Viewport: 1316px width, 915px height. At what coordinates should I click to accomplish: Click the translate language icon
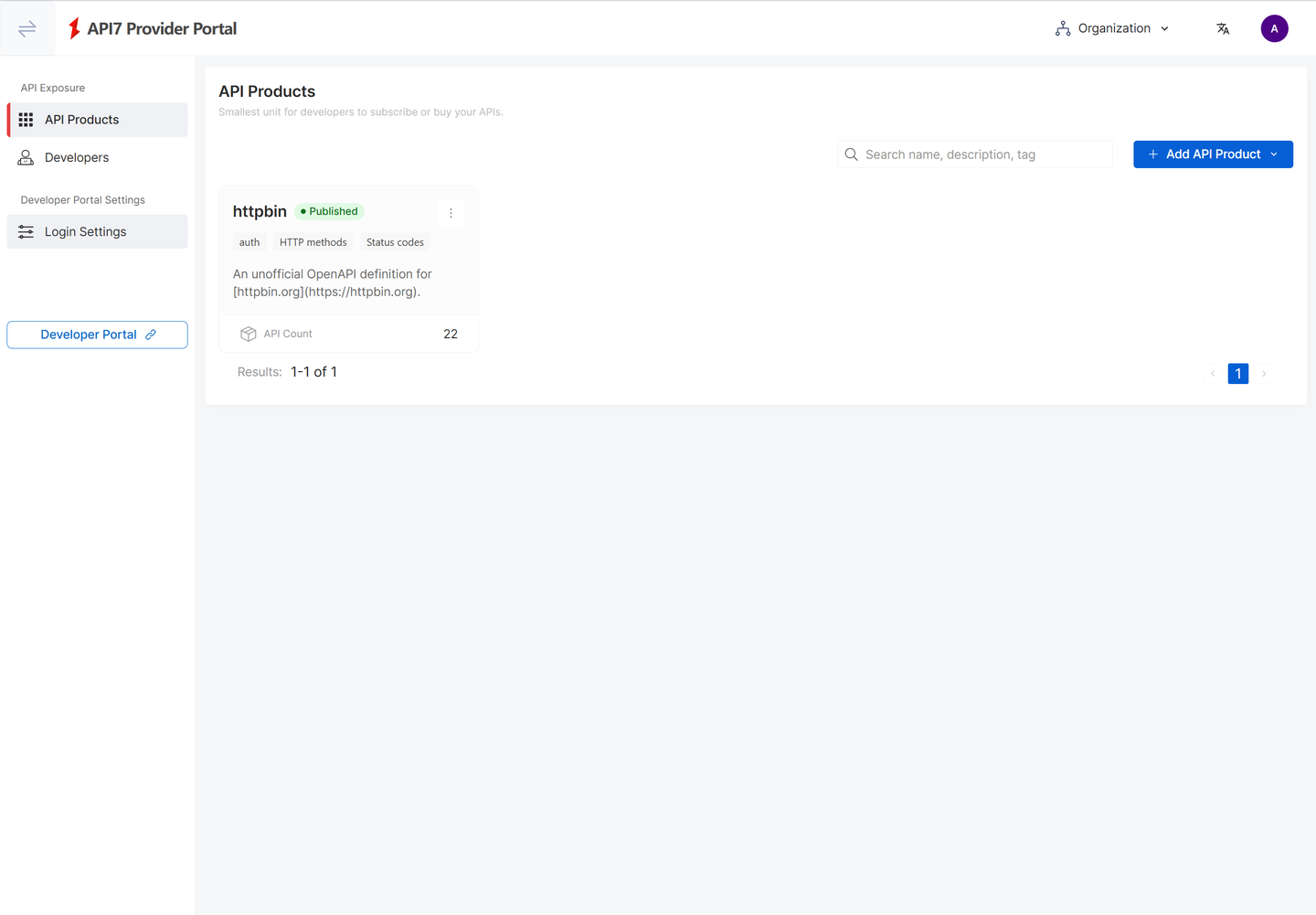[1223, 28]
